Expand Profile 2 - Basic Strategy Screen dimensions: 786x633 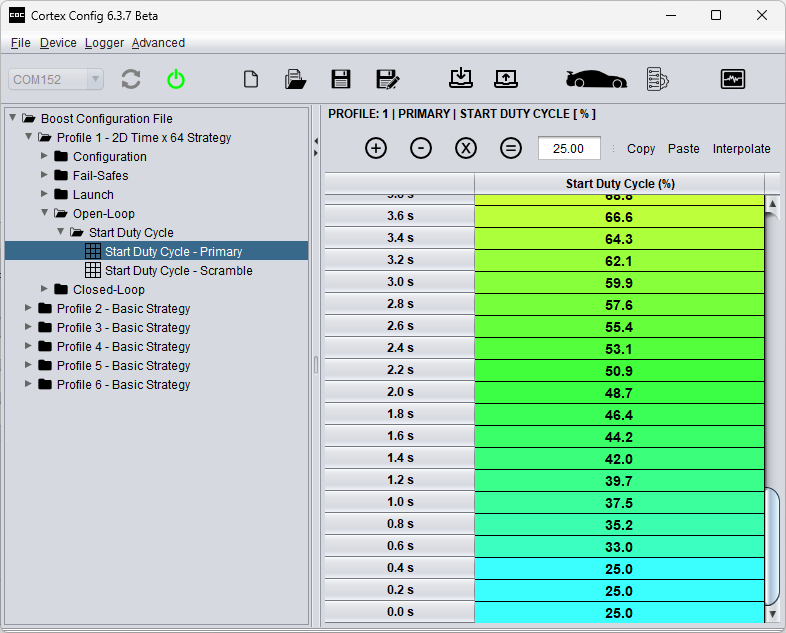pos(28,309)
